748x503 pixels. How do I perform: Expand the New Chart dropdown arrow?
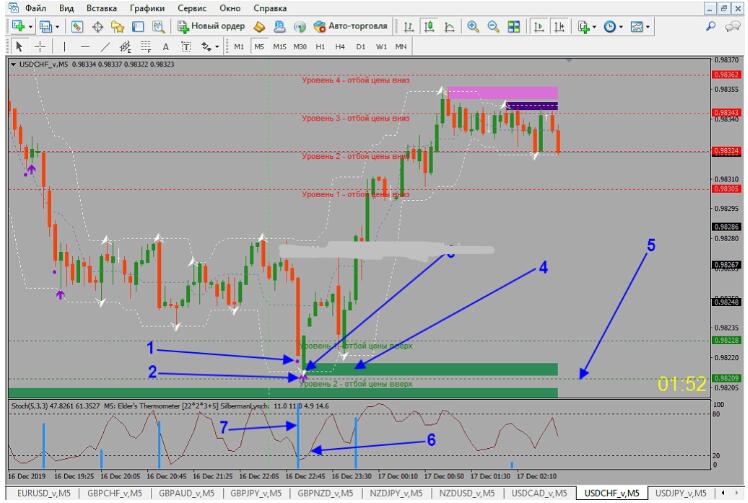(x=31, y=27)
